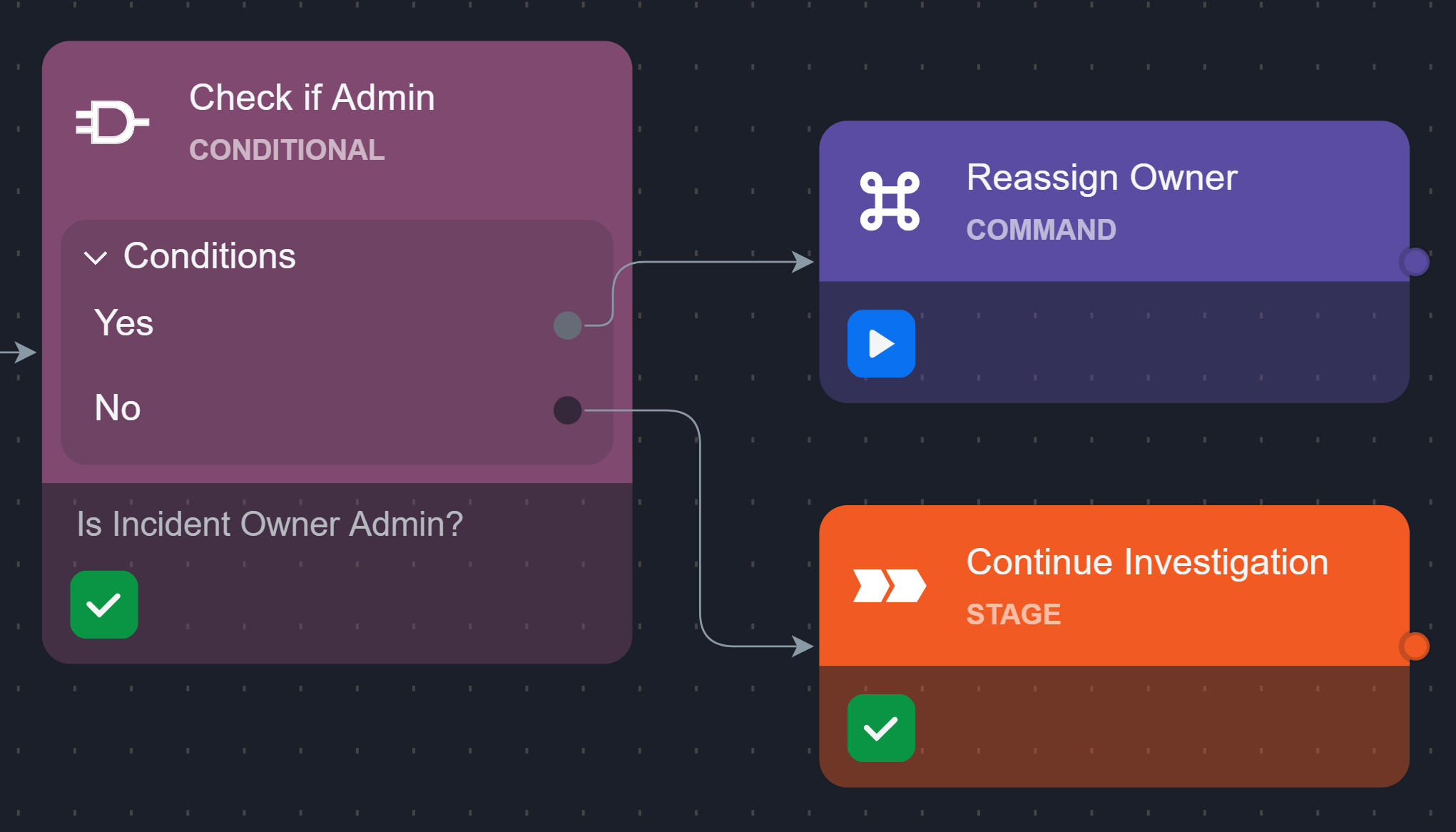The height and width of the screenshot is (832, 1456).
Task: Select the Check if Admin title
Action: [x=312, y=98]
